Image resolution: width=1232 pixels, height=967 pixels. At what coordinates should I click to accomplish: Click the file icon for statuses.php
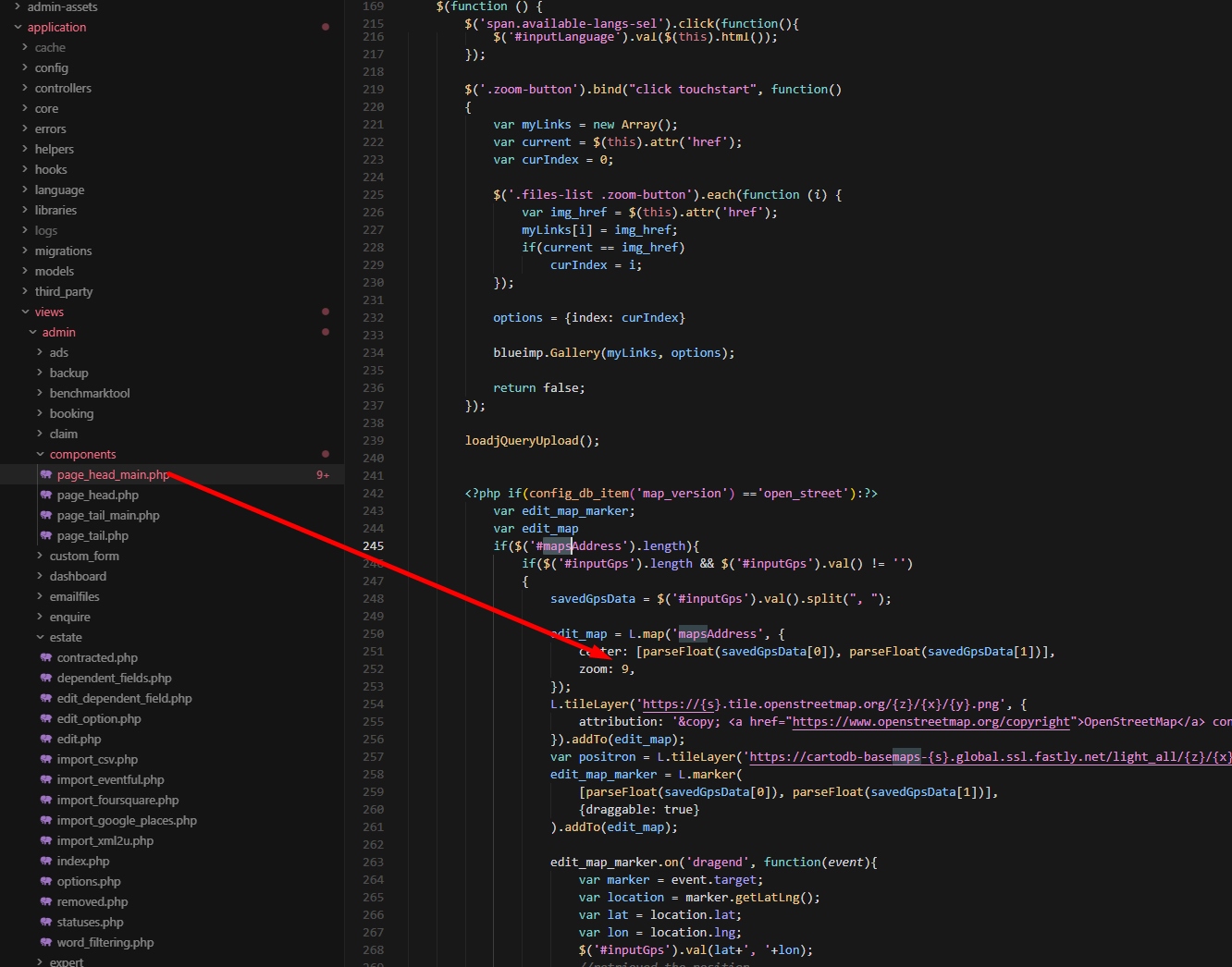46,923
